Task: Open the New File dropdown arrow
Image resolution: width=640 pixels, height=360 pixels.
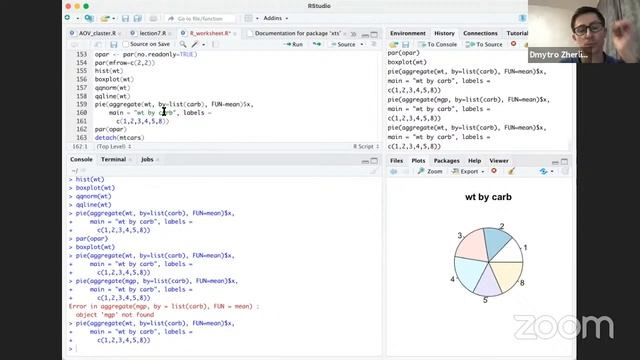Action: 78,18
